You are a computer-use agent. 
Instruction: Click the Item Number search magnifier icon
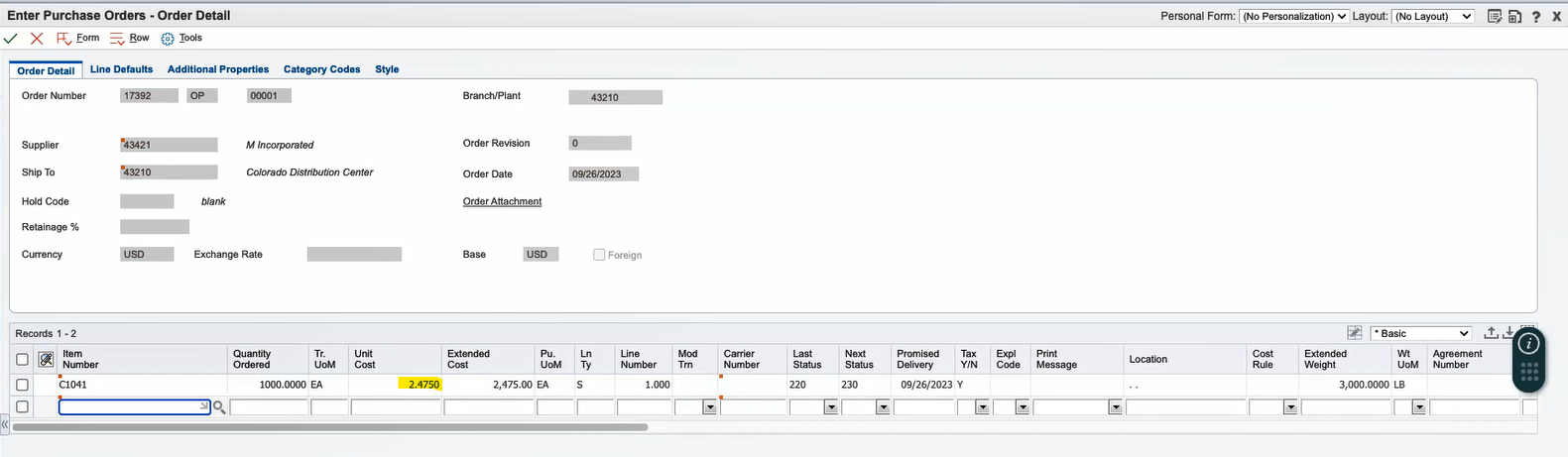(219, 407)
